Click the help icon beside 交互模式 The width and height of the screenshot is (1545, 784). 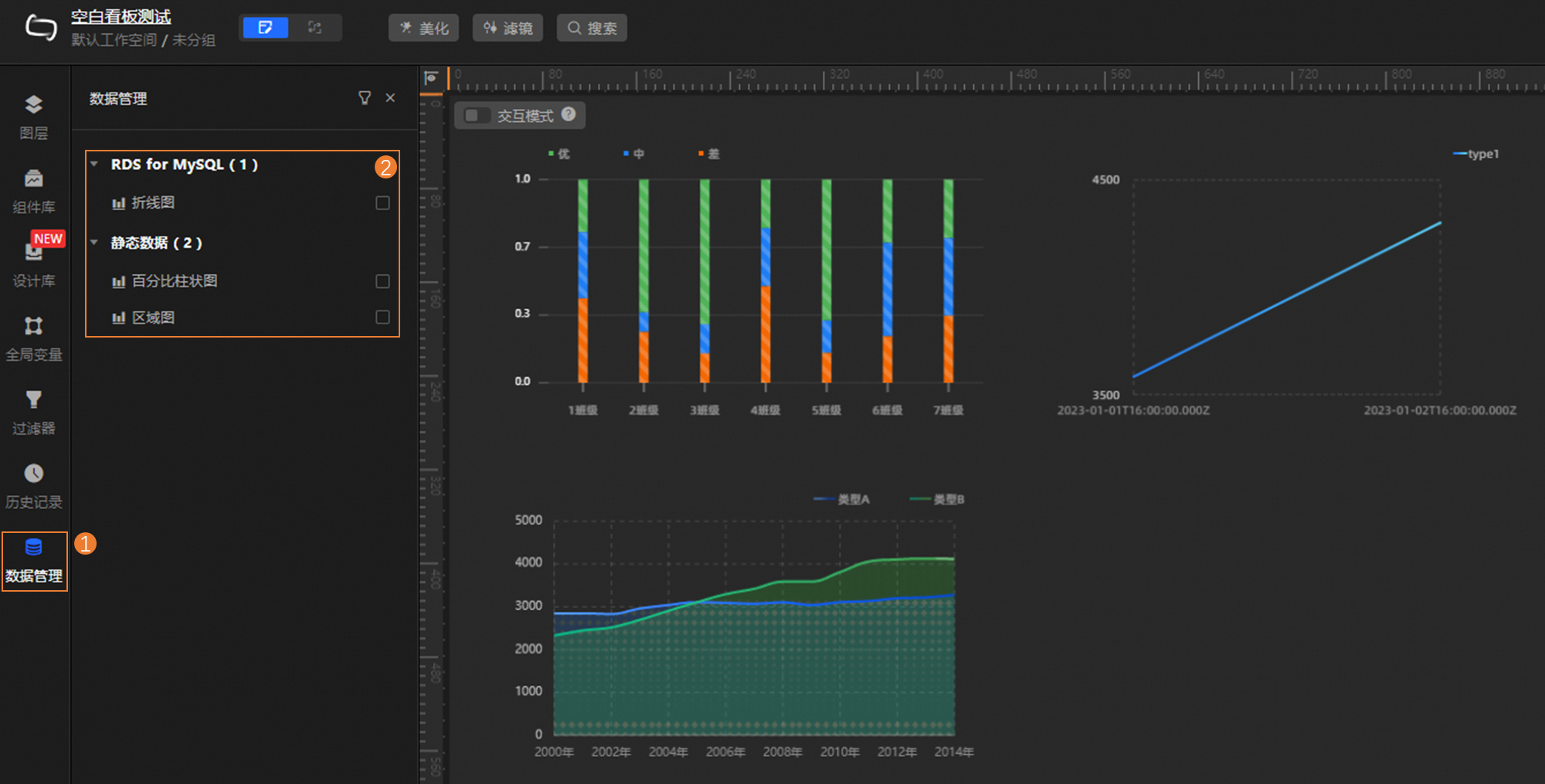click(569, 115)
